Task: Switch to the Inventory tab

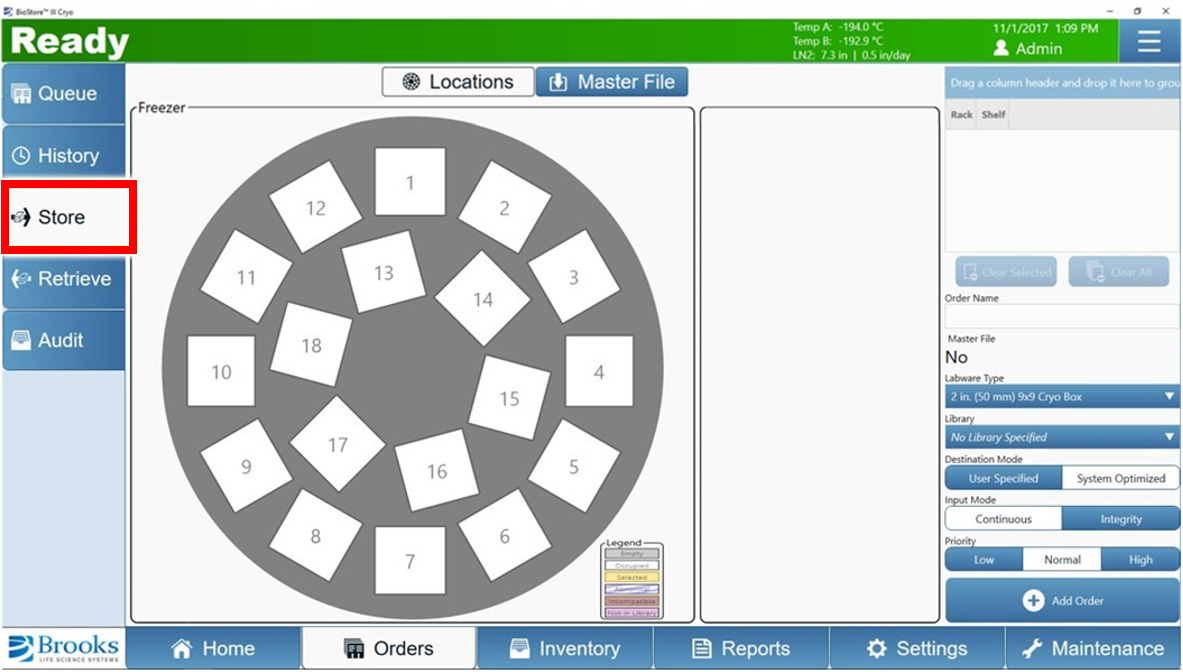Action: coord(564,649)
